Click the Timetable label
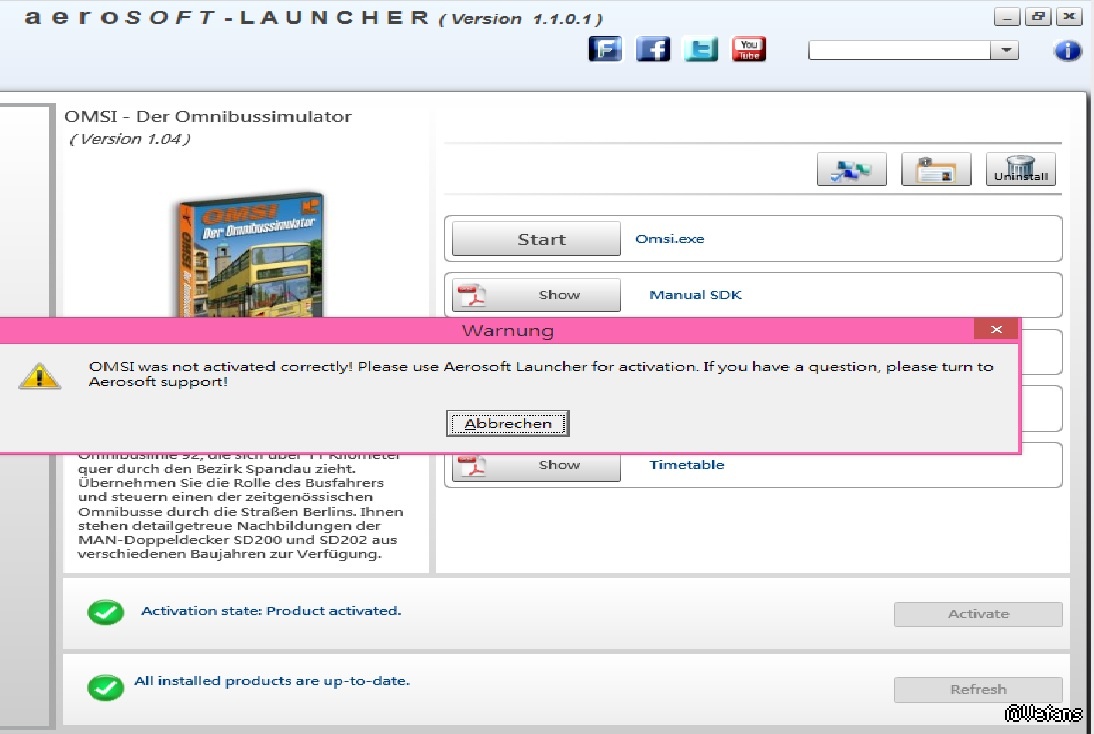 coord(687,465)
